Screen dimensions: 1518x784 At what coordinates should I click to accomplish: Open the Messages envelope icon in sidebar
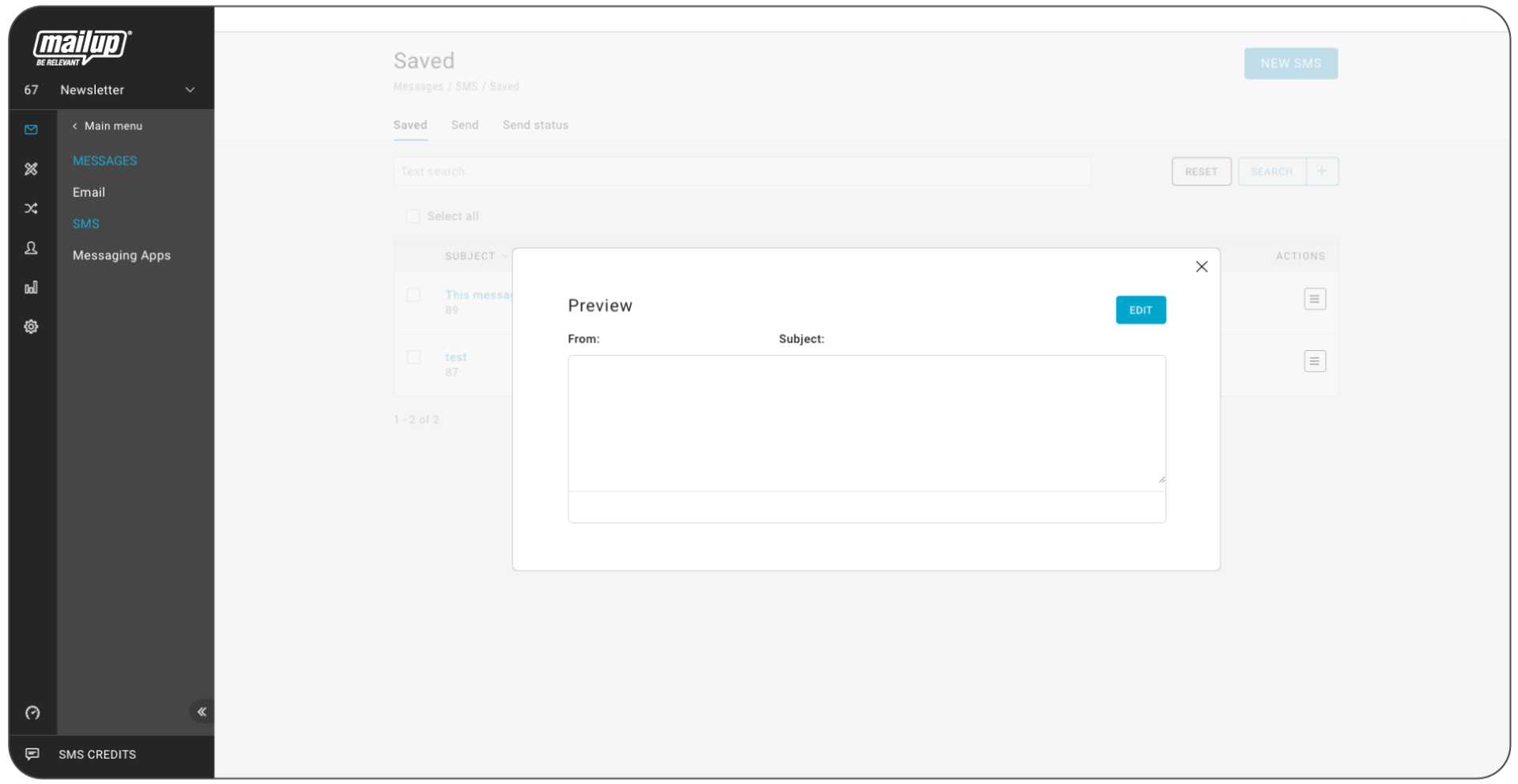(x=31, y=130)
